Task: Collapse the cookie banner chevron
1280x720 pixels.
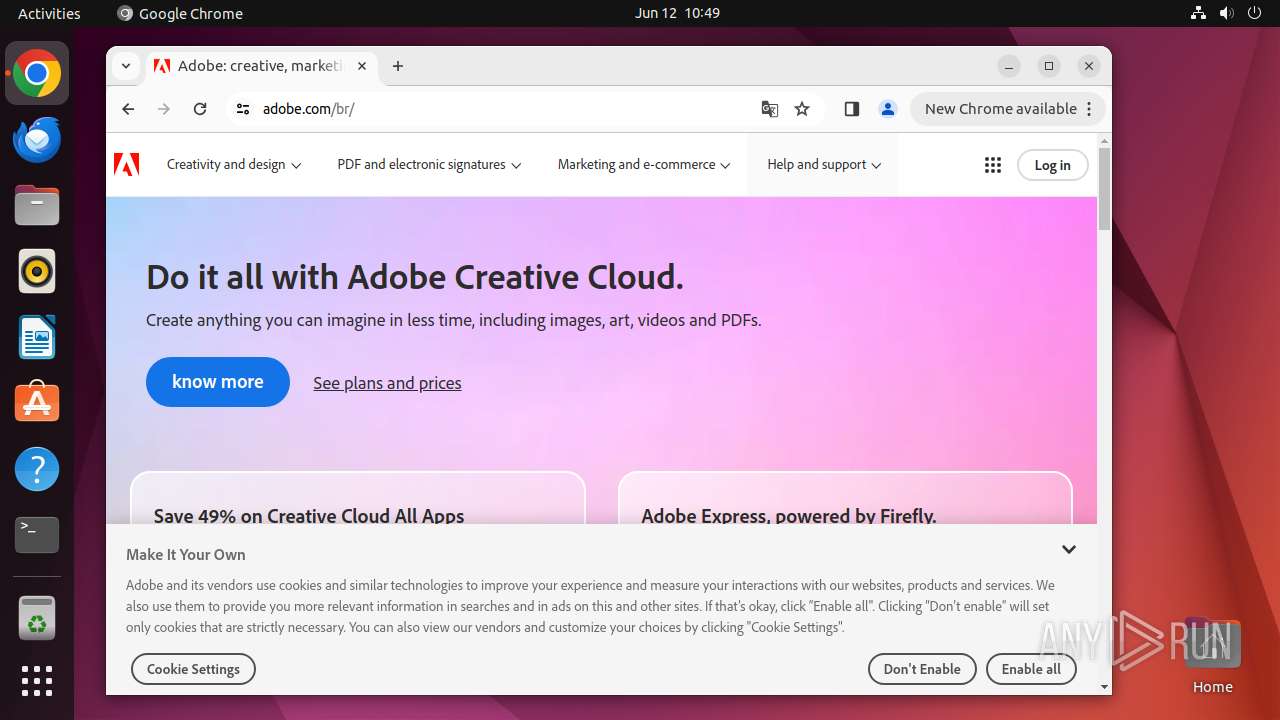Action: pyautogui.click(x=1069, y=550)
